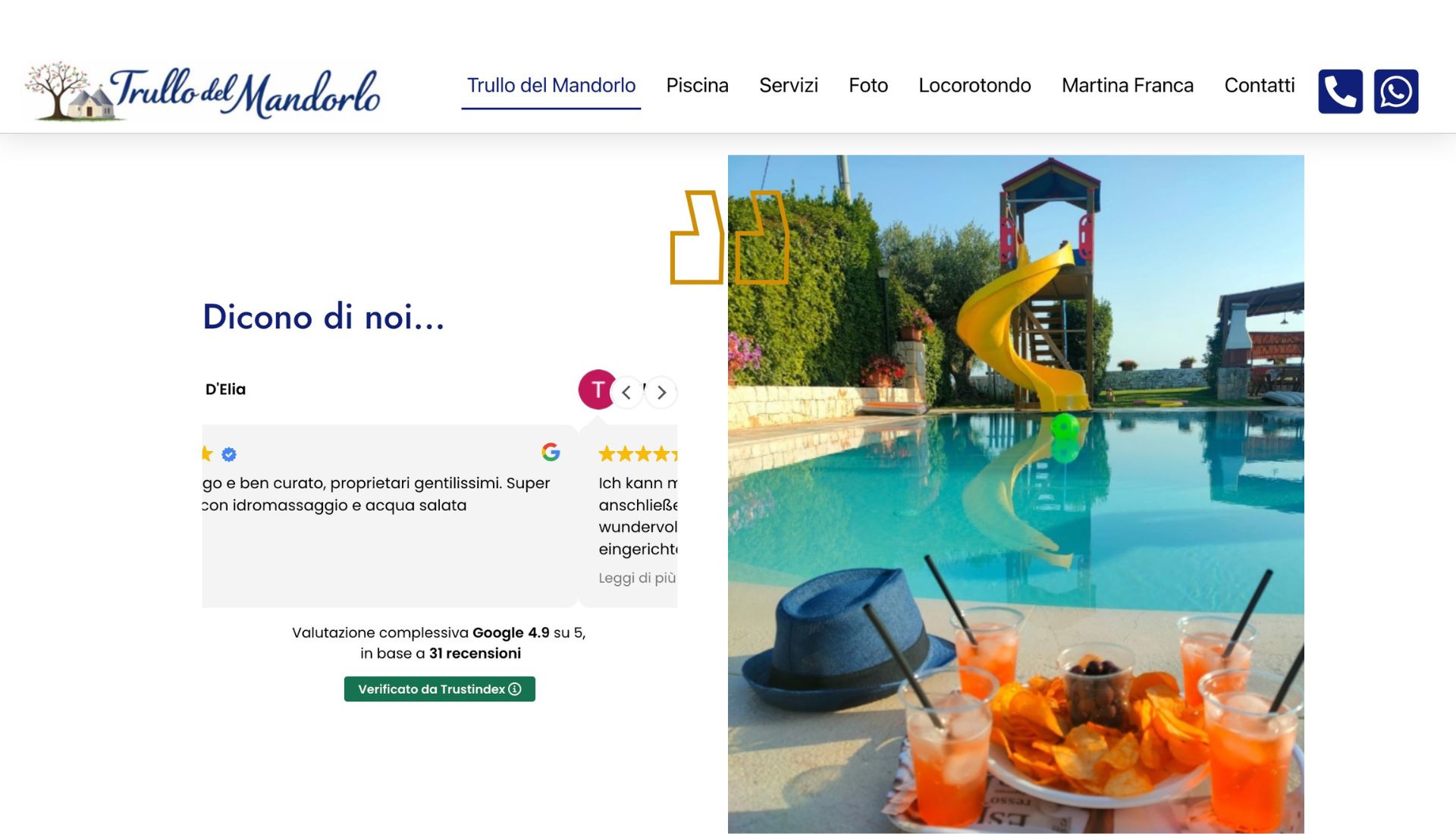
Task: Click the Trullo del Mandorlo logo
Action: (x=202, y=92)
